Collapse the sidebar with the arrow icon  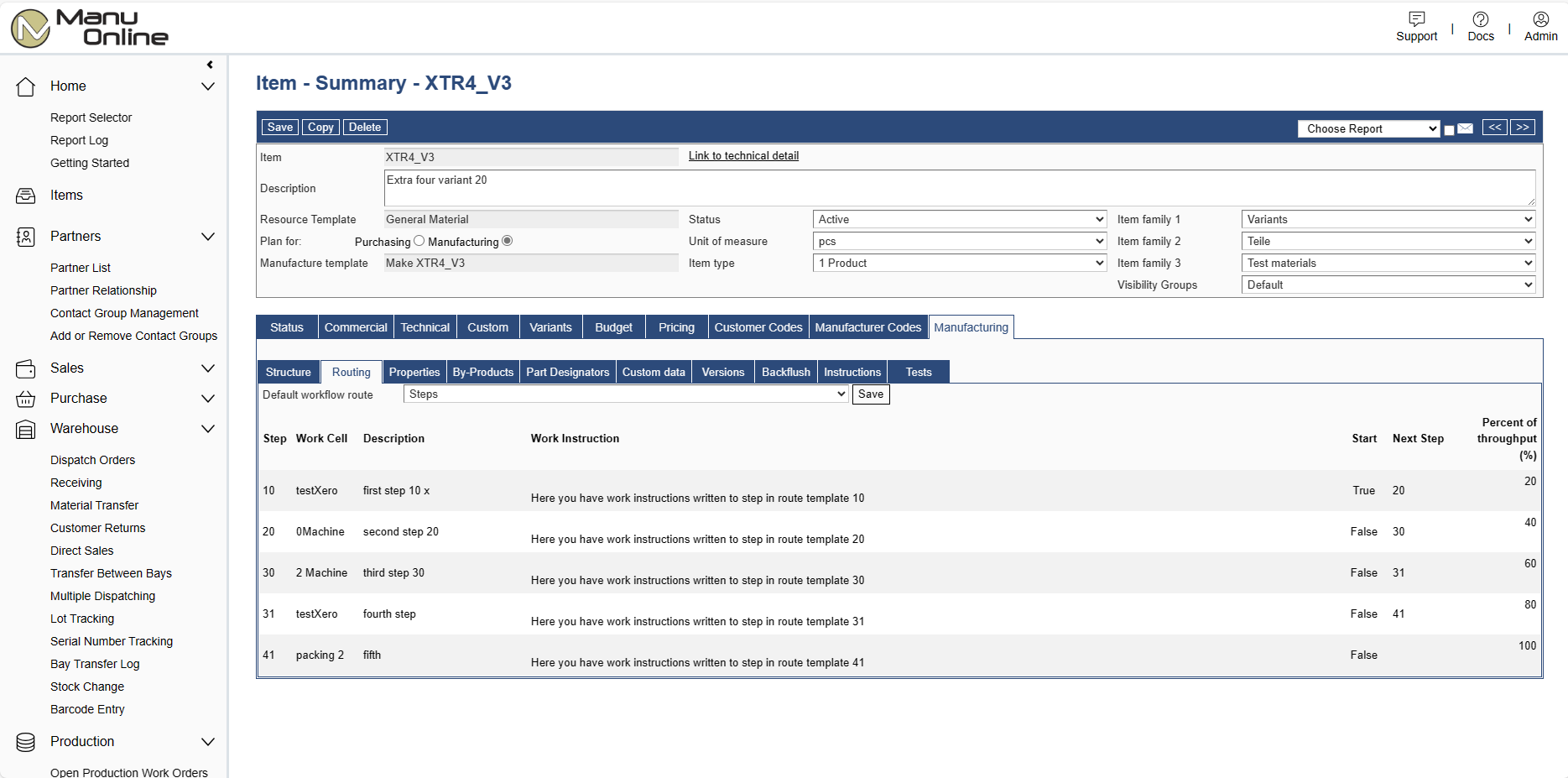point(210,65)
